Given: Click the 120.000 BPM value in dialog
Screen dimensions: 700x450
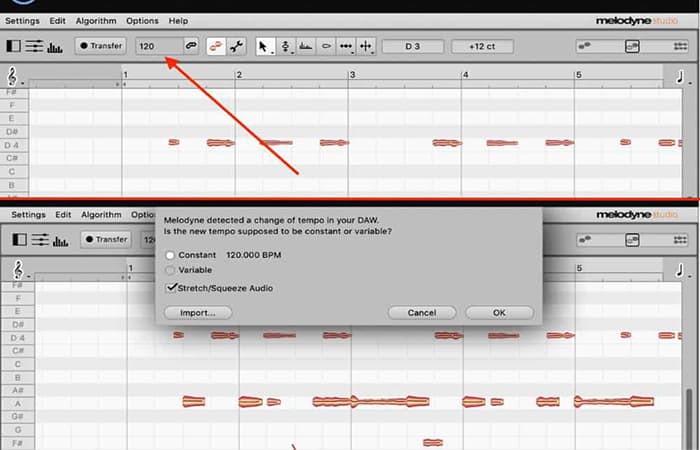Looking at the screenshot, I should (254, 255).
